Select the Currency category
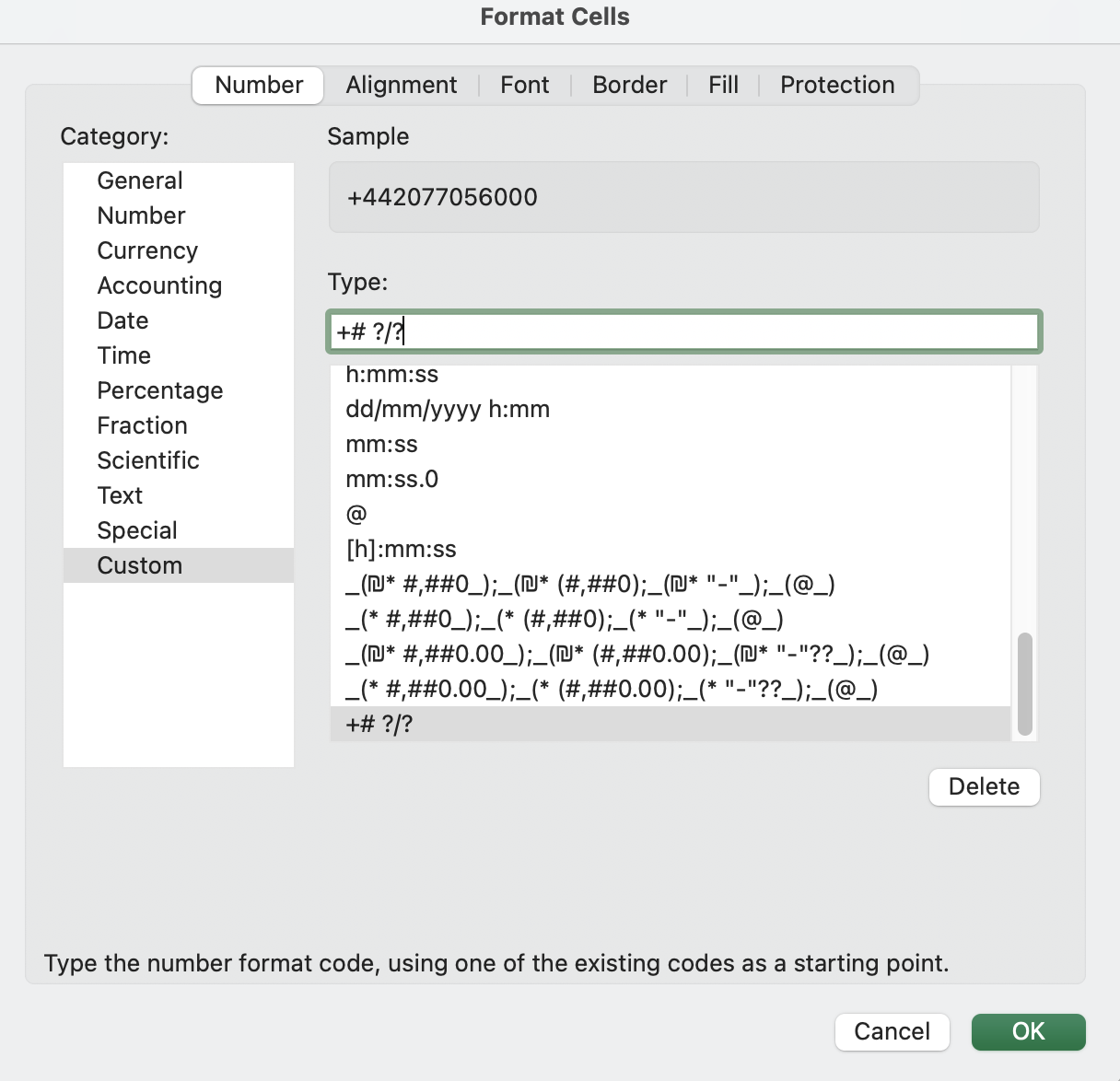Viewport: 1120px width, 1081px height. click(147, 250)
